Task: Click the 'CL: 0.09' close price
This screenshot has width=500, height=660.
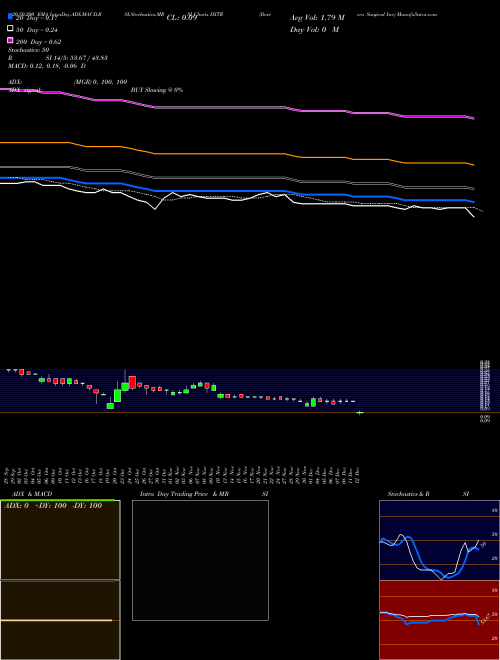Action: click(x=182, y=18)
